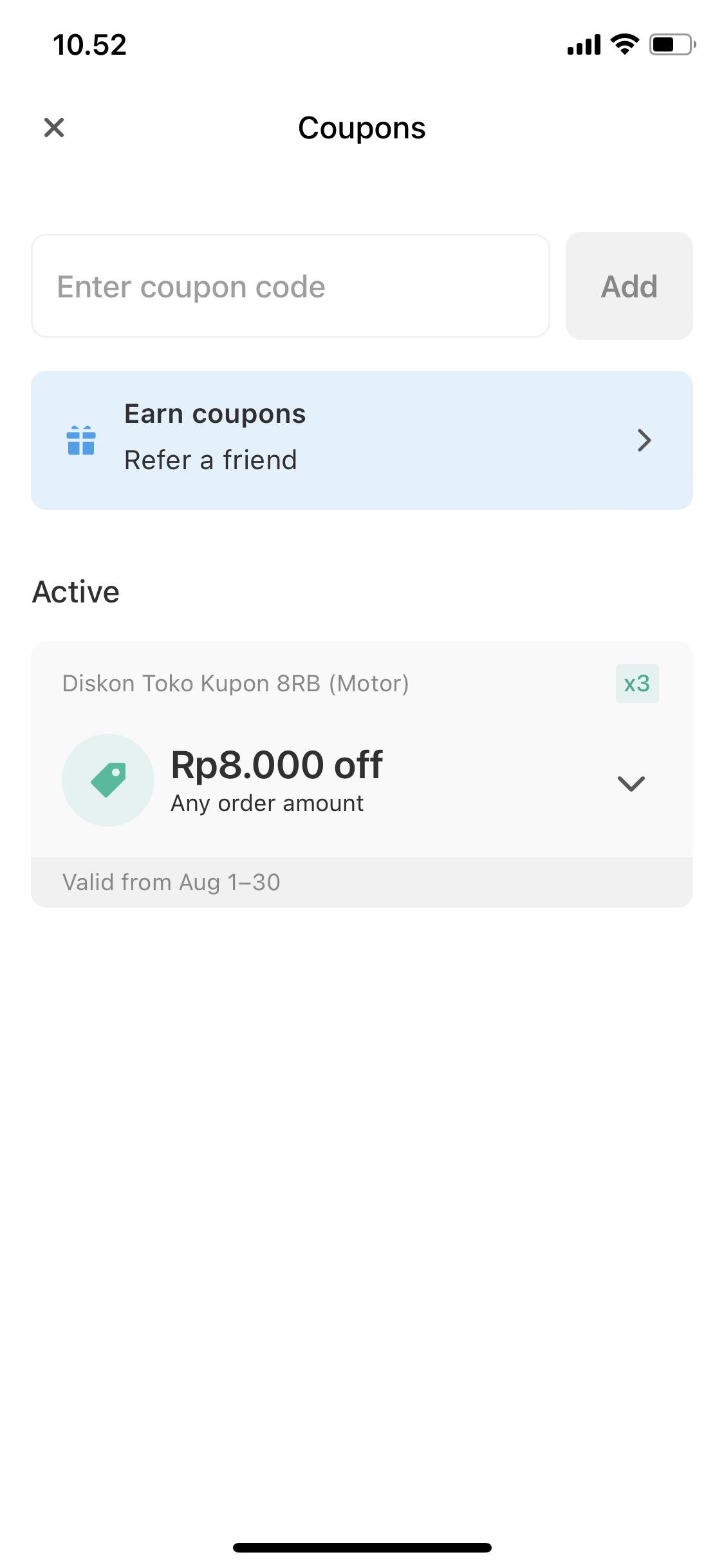
Task: Tap the Enter coupon code field
Action: 290,286
